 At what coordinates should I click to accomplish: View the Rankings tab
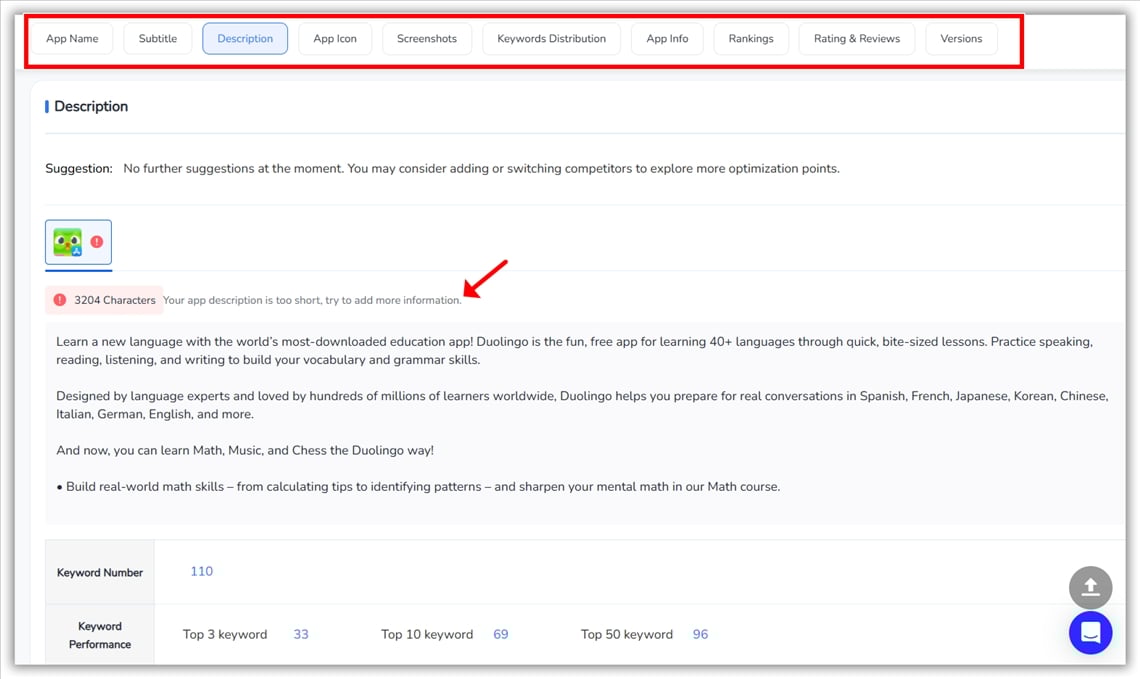751,39
